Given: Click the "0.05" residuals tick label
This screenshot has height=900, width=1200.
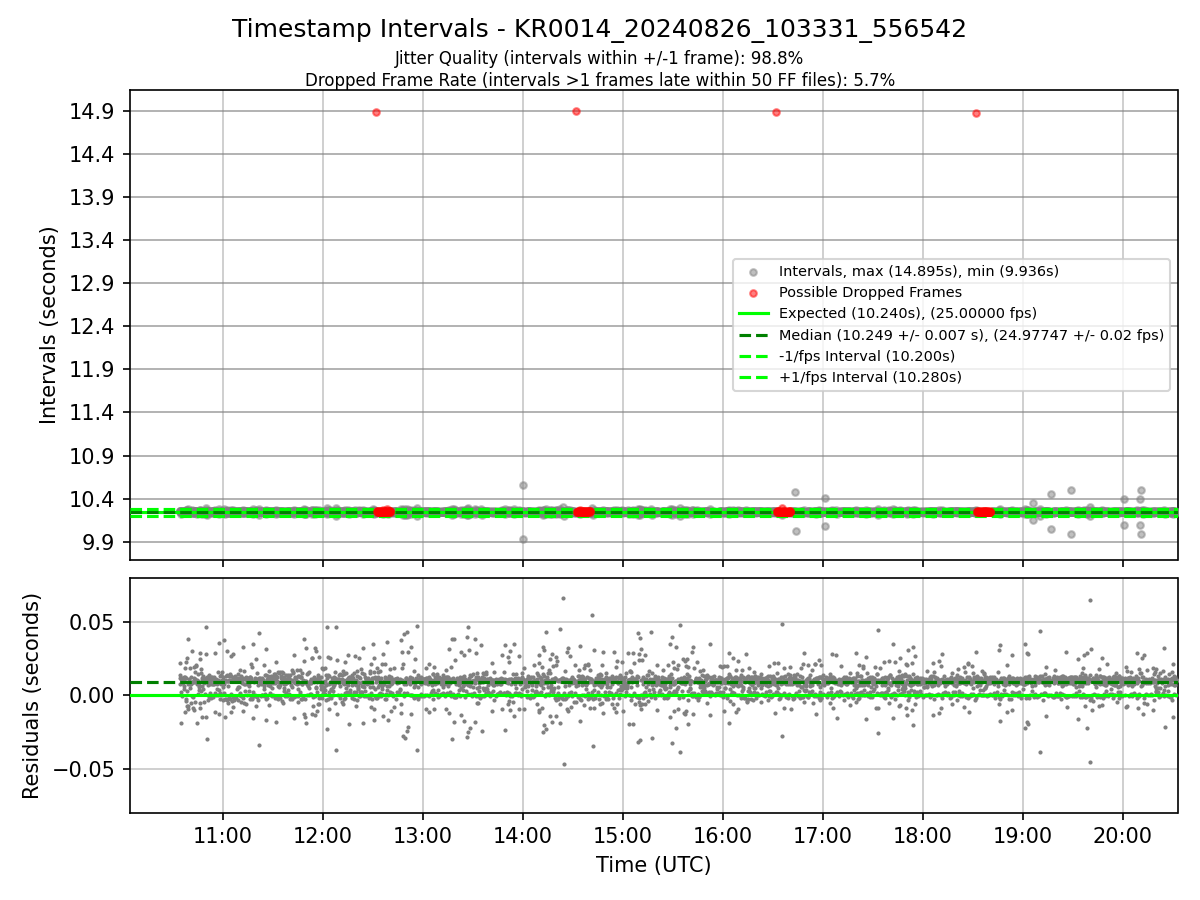Looking at the screenshot, I should (x=92, y=622).
